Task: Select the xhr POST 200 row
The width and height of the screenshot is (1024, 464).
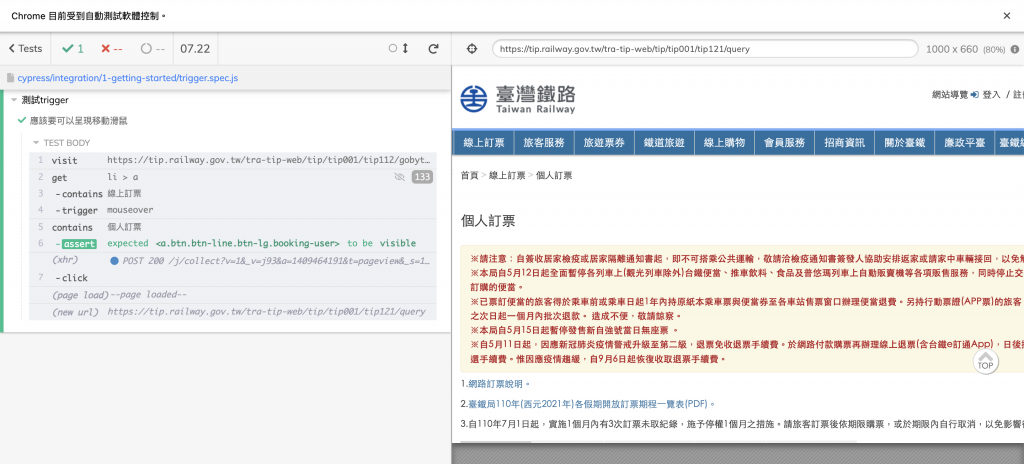Action: (x=232, y=261)
